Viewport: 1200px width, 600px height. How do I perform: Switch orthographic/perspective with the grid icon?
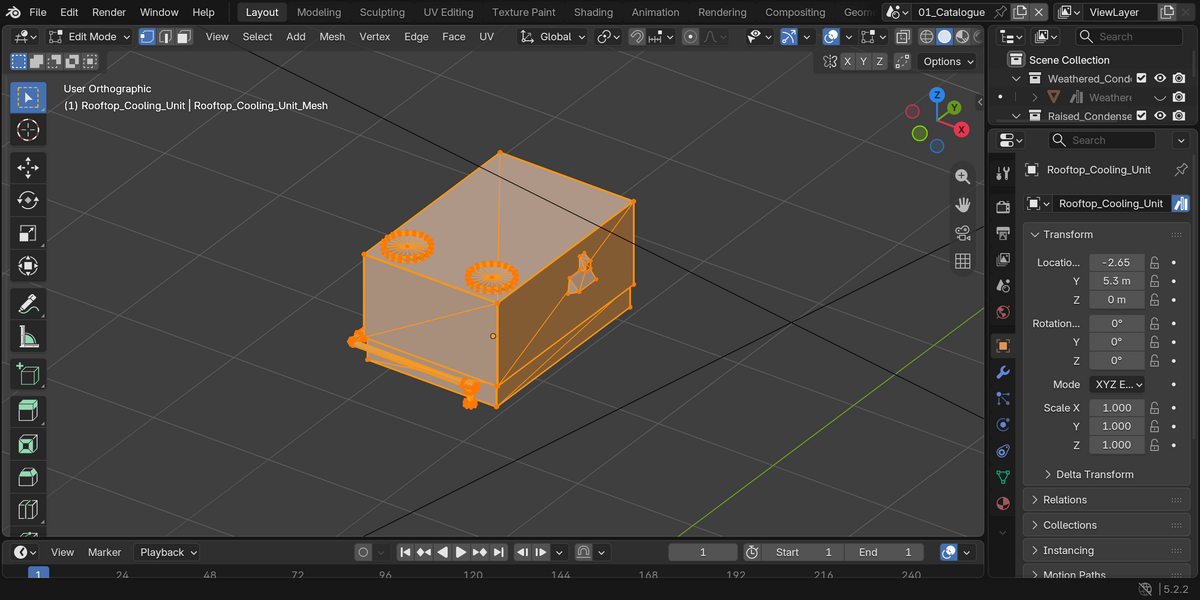(962, 261)
